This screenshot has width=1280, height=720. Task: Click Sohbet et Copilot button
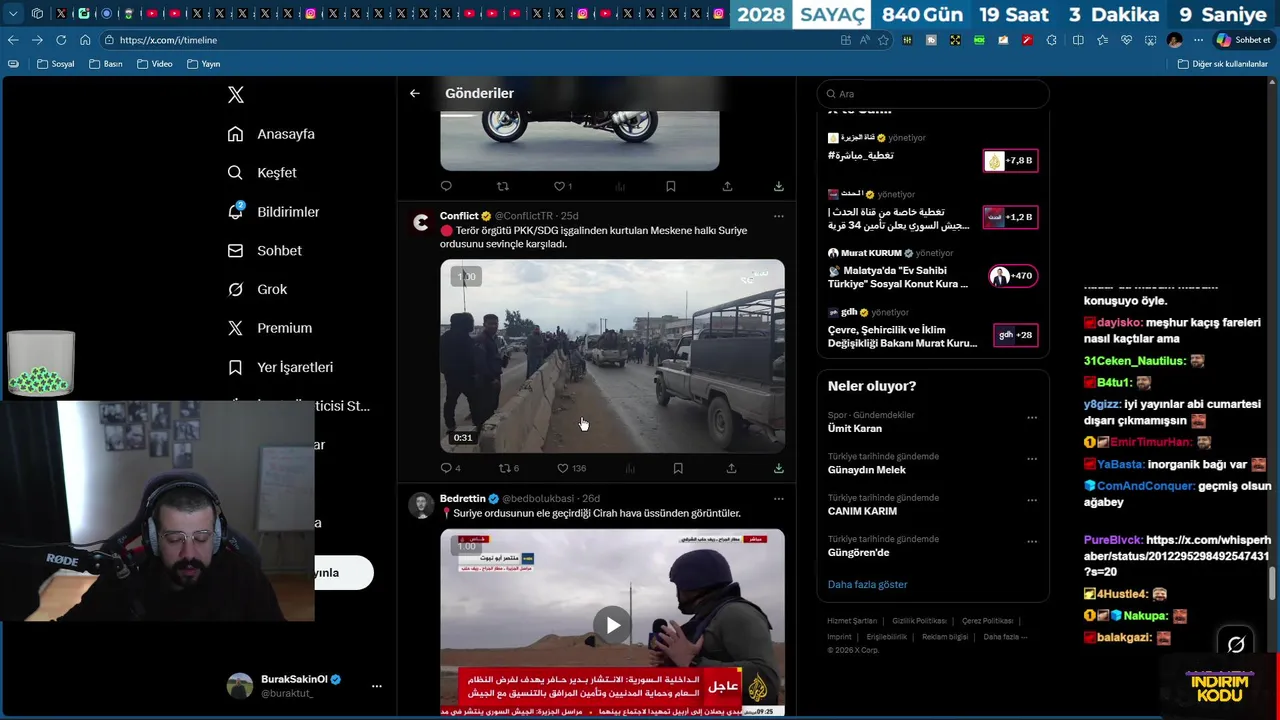click(x=1243, y=40)
